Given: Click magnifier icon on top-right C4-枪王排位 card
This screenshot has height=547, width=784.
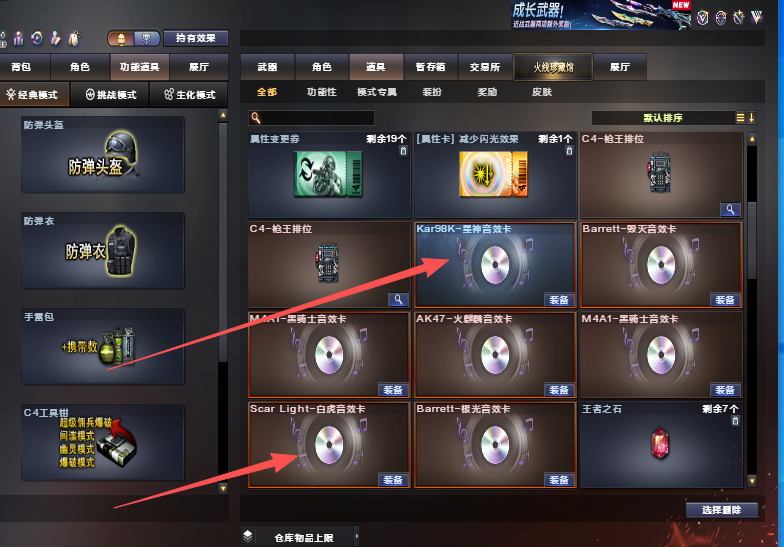Looking at the screenshot, I should (x=730, y=210).
